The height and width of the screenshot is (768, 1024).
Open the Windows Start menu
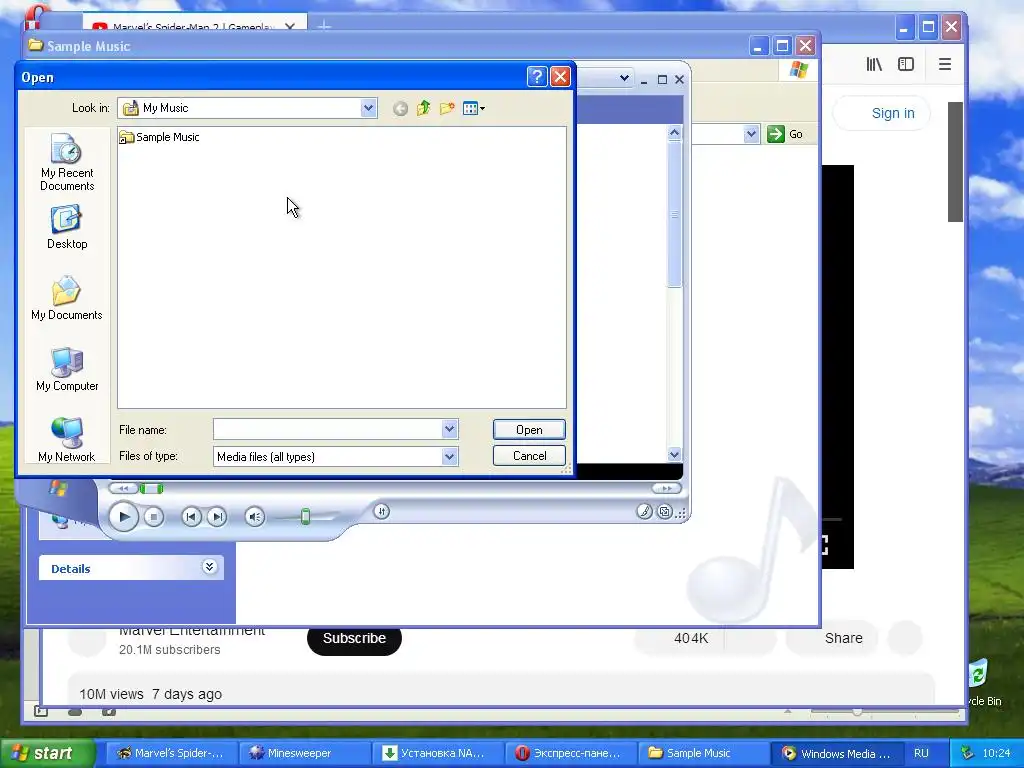point(48,753)
